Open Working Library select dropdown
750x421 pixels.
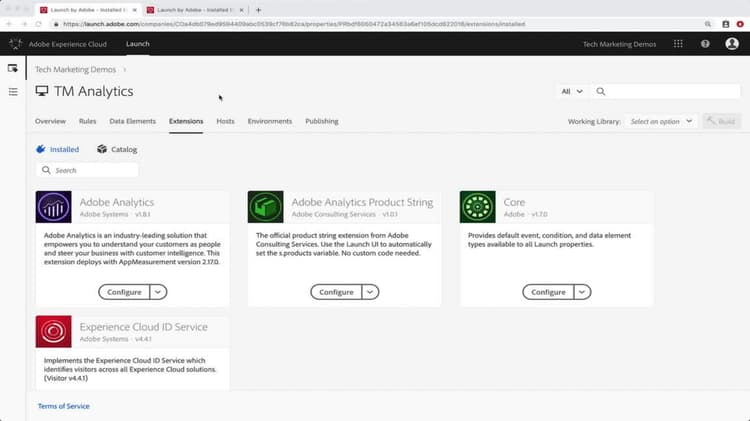click(661, 122)
